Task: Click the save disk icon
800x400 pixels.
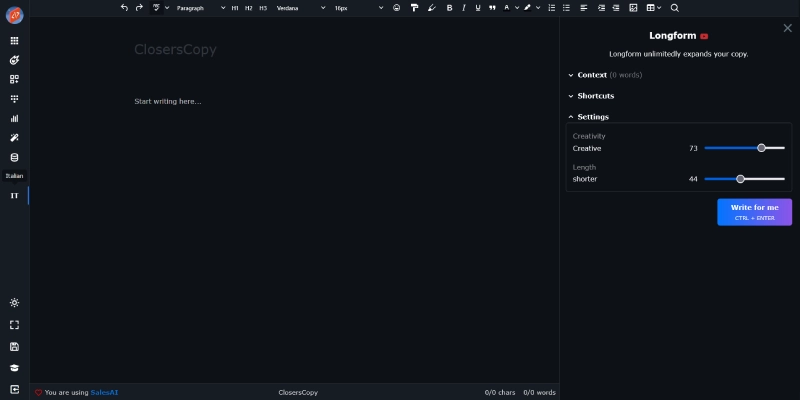Action: click(x=14, y=347)
